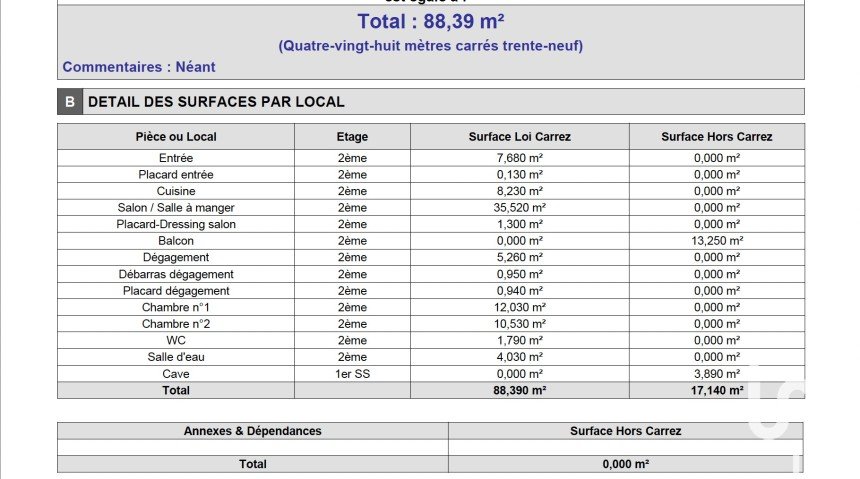Select the 'Balcon' row label
860x479 pixels.
coord(176,241)
